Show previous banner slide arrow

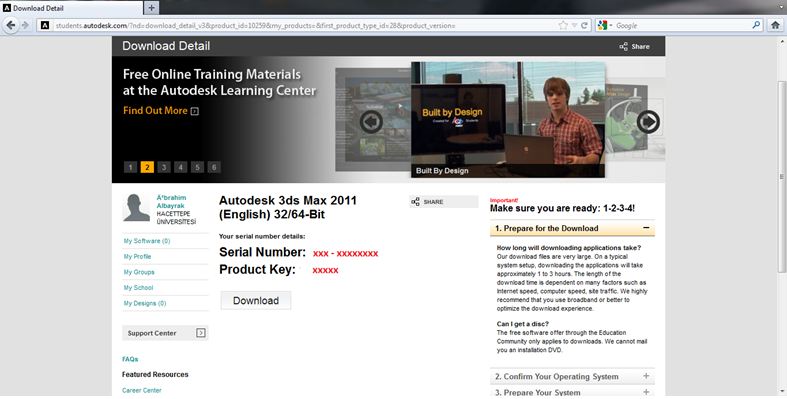371,121
